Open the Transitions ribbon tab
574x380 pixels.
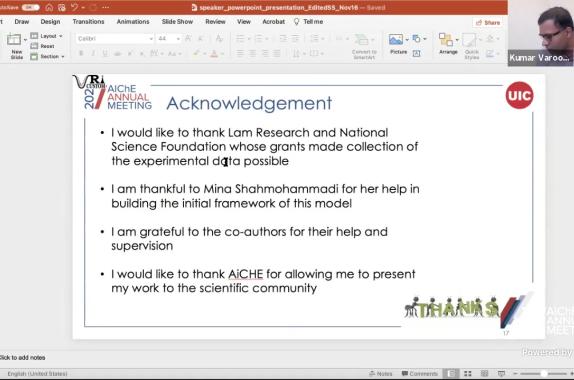(x=88, y=22)
